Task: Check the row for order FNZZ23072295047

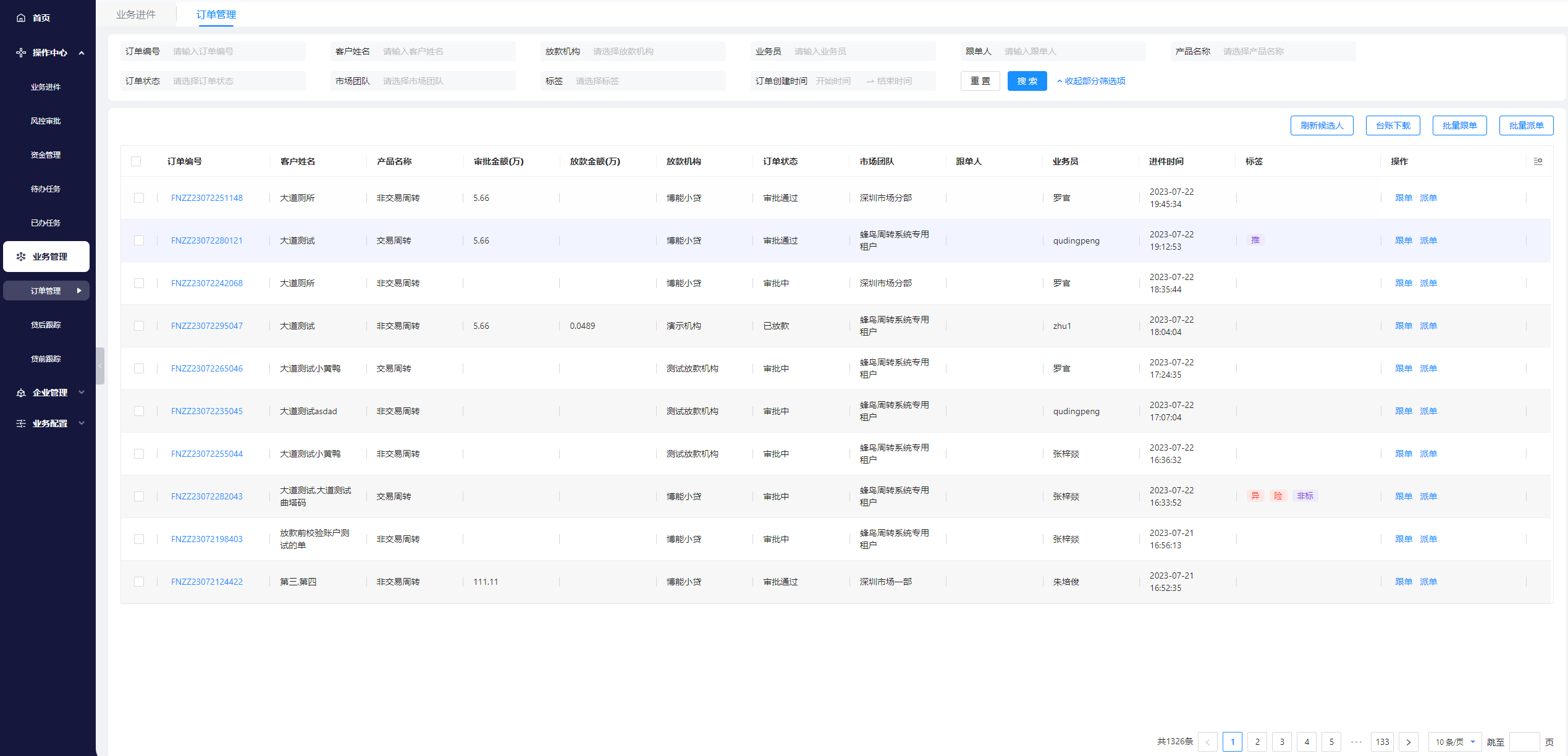Action: (x=139, y=326)
